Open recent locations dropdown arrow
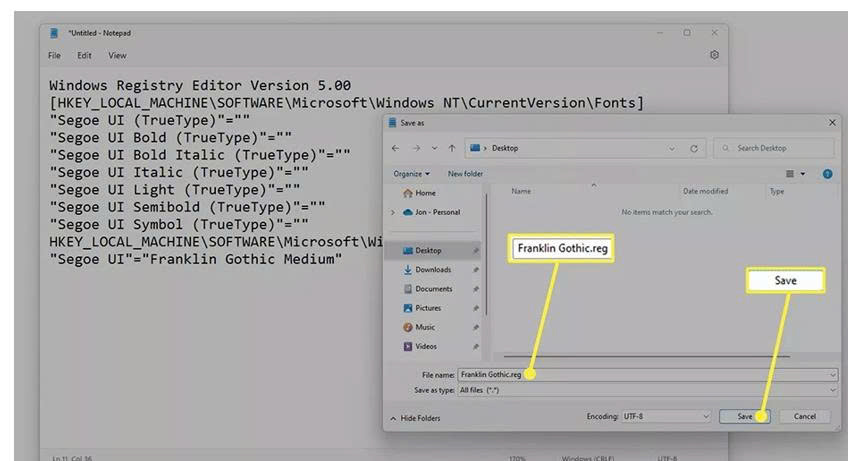Viewport: 848px width, 461px height. click(434, 148)
